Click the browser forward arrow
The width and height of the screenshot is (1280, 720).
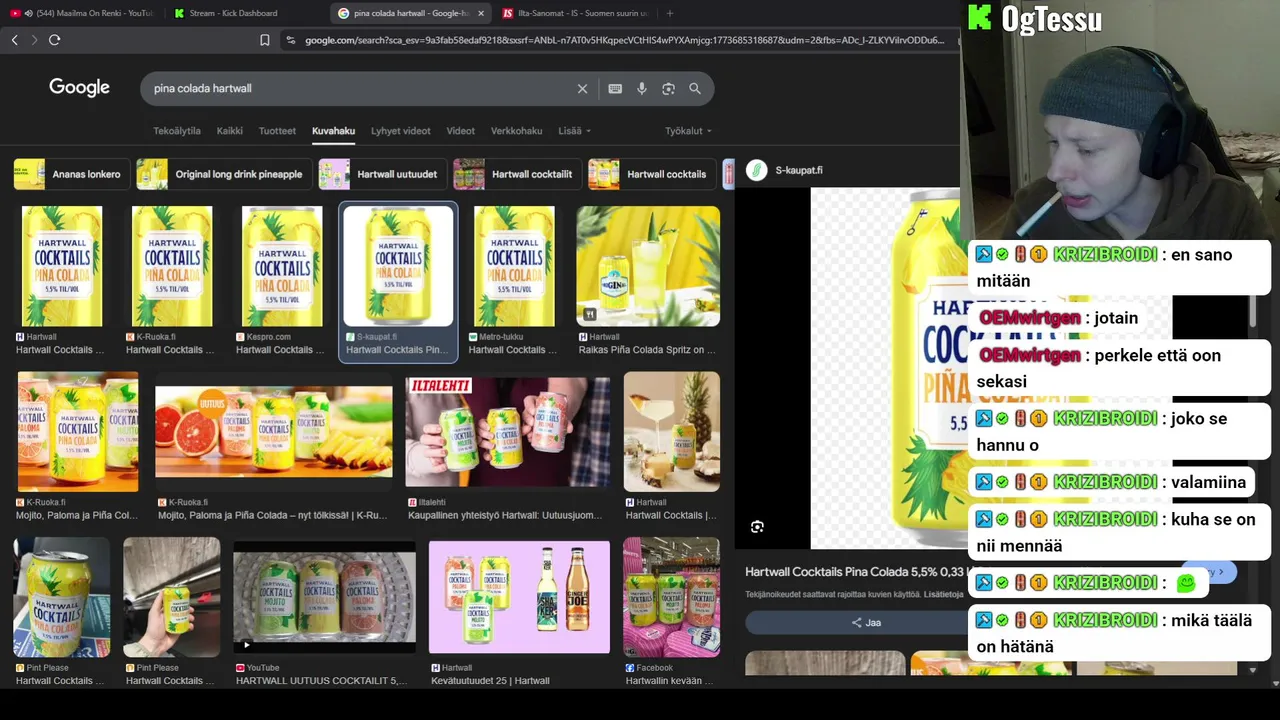(34, 40)
